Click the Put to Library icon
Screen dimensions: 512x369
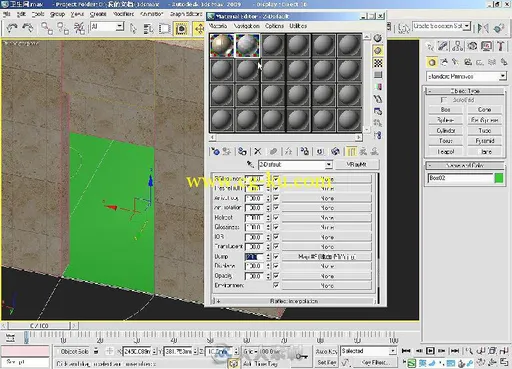point(305,152)
